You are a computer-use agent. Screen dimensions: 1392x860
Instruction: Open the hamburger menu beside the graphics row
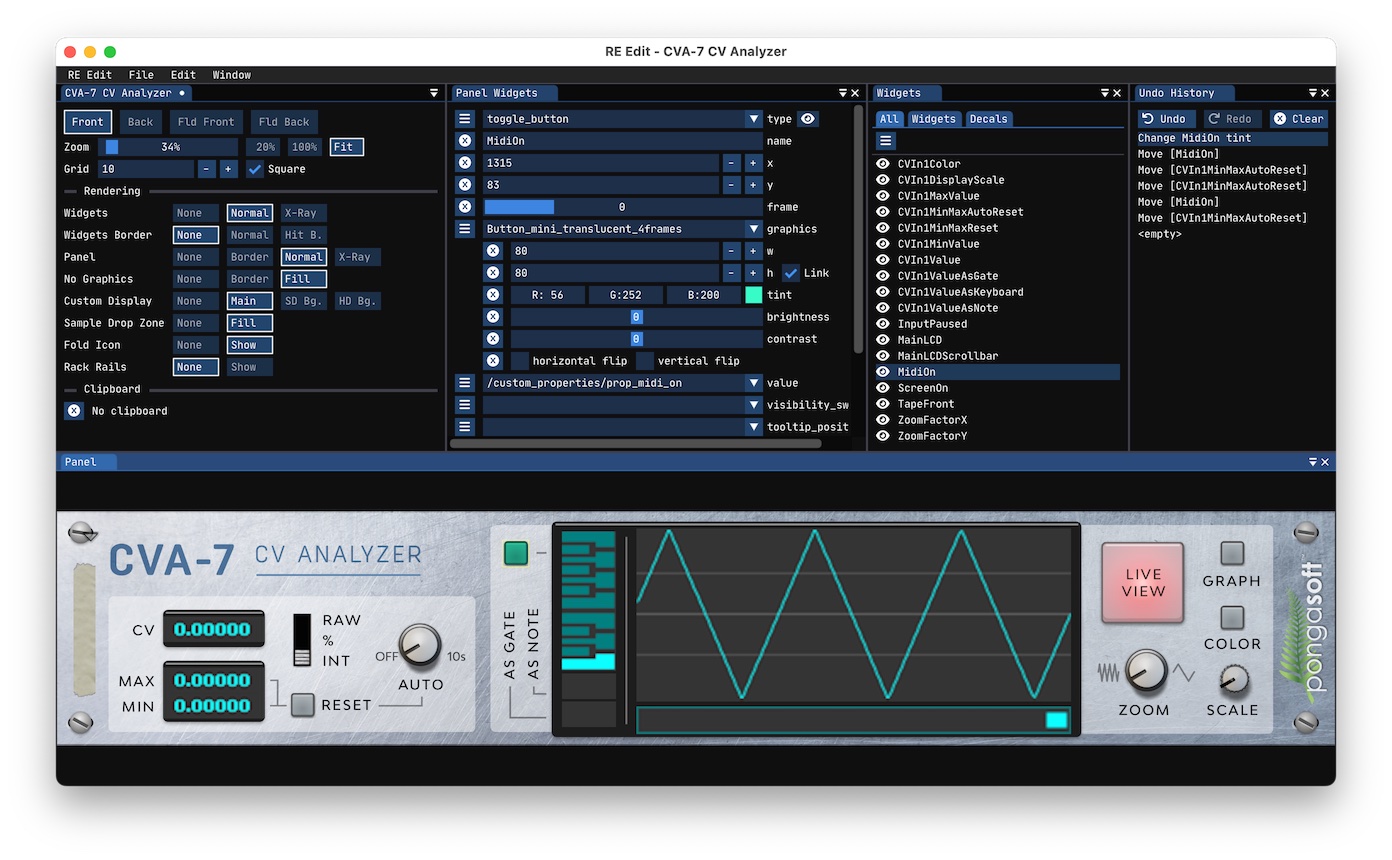click(x=465, y=229)
